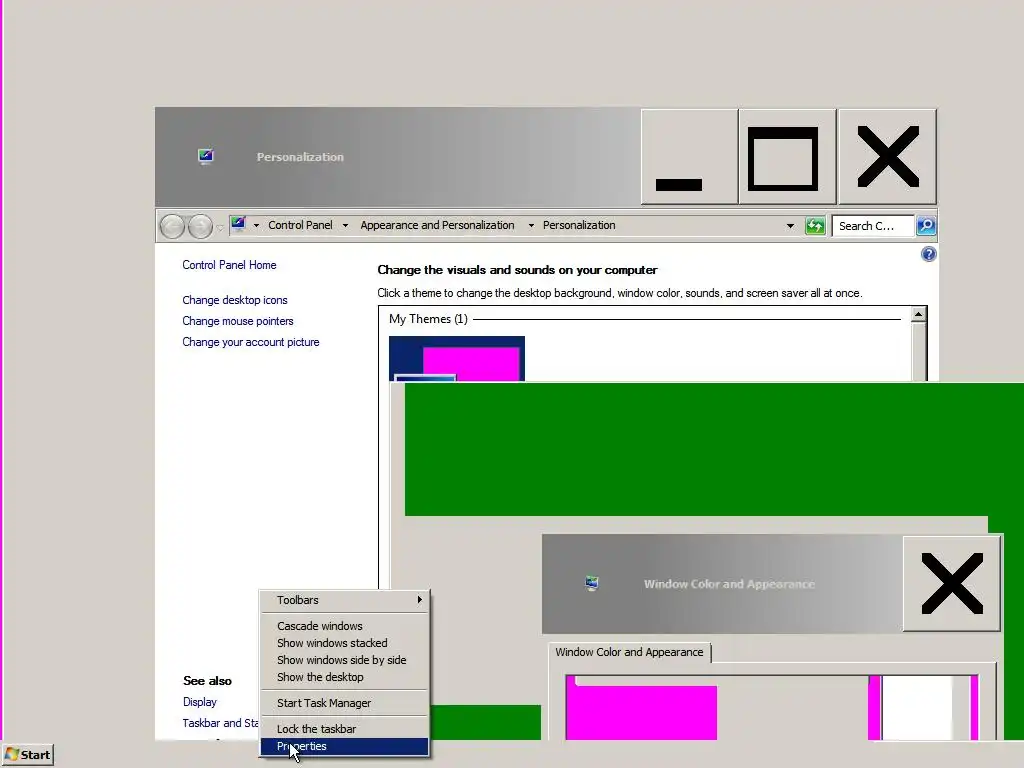Screen dimensions: 1024x768
Task: Open Properties from the taskbar menu
Action: pyautogui.click(x=345, y=746)
